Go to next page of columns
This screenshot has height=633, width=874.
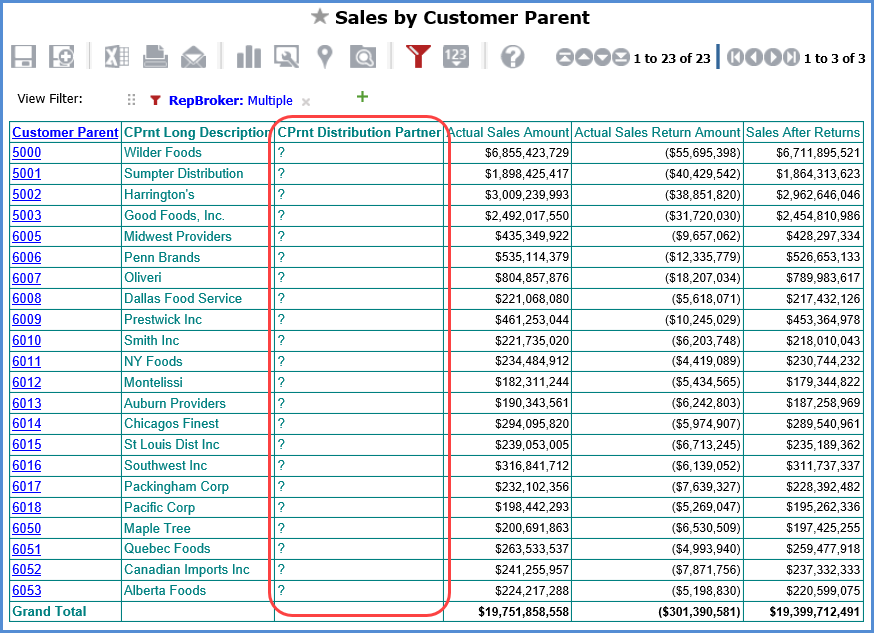[772, 58]
